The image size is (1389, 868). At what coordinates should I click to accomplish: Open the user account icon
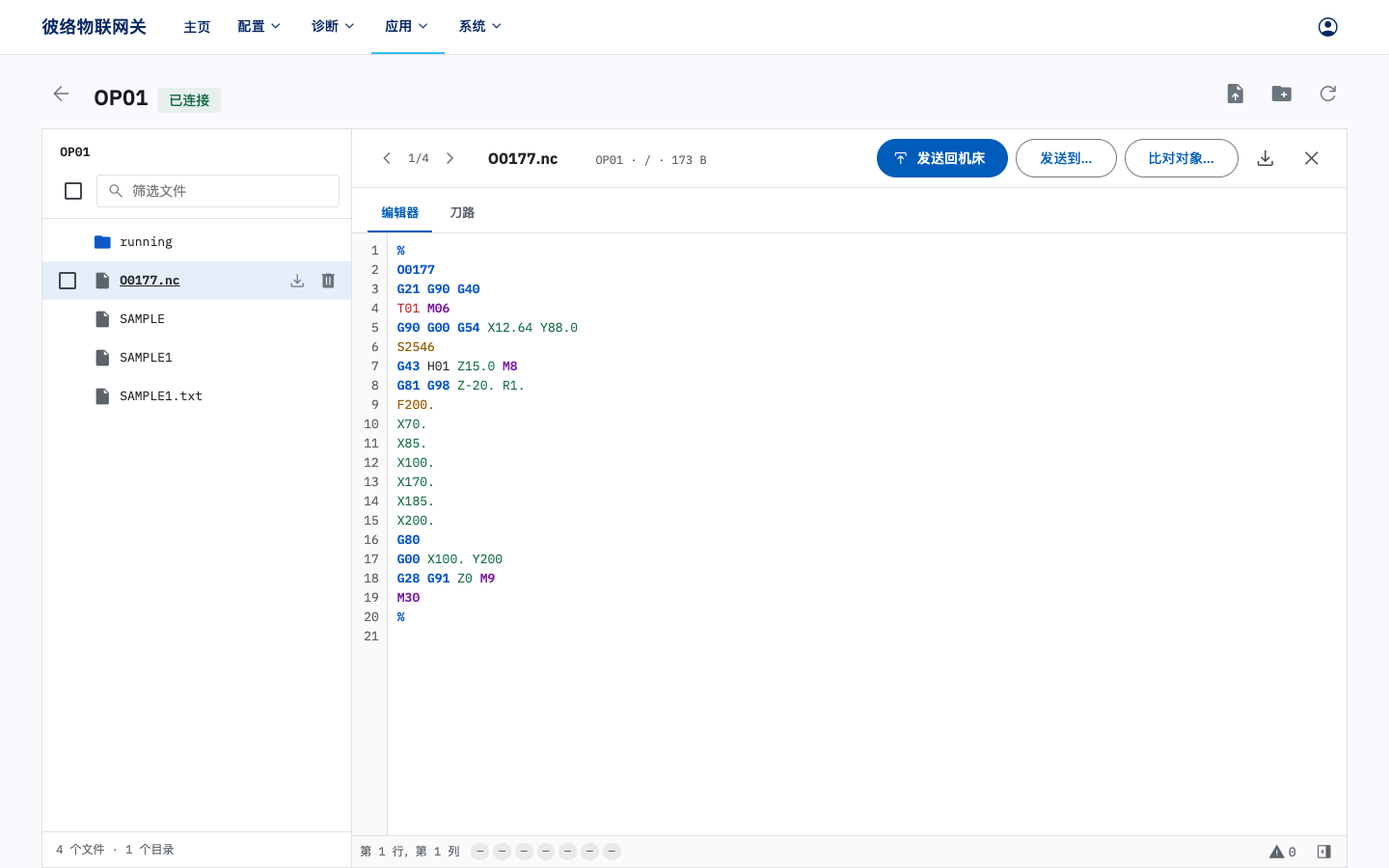1327,27
